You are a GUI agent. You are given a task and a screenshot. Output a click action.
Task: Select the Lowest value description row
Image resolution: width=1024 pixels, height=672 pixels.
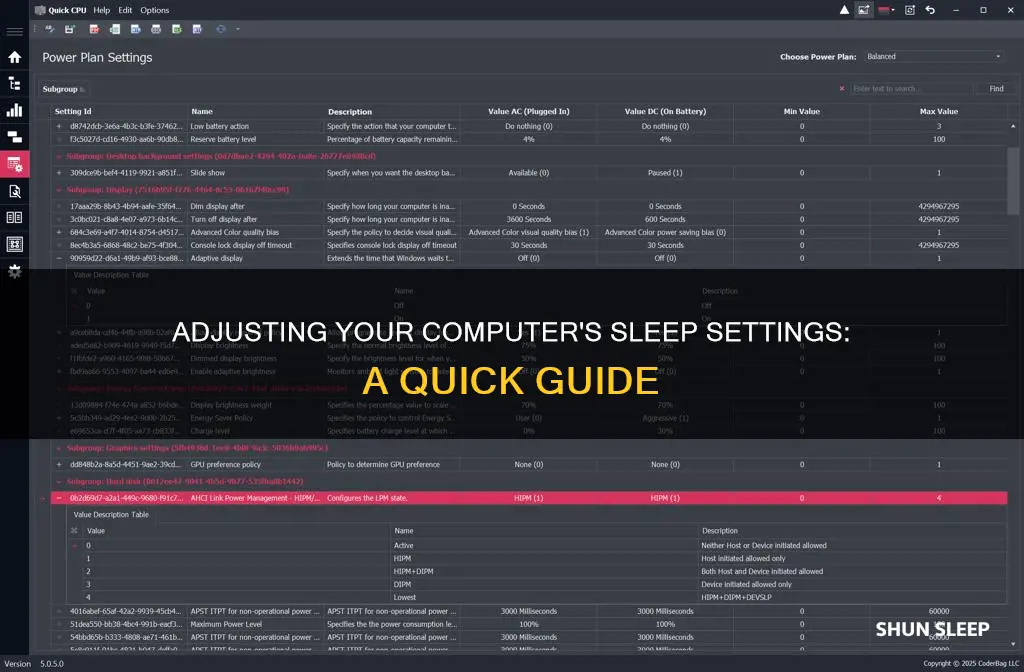click(x=537, y=598)
